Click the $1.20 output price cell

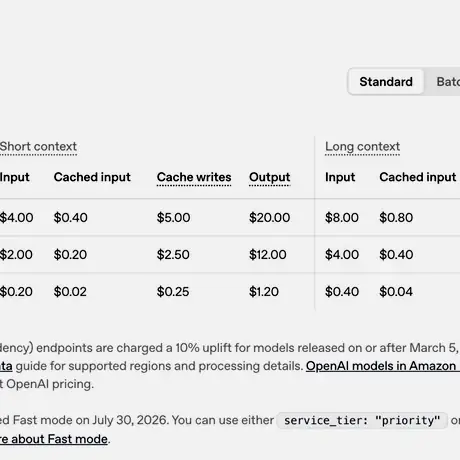264,292
